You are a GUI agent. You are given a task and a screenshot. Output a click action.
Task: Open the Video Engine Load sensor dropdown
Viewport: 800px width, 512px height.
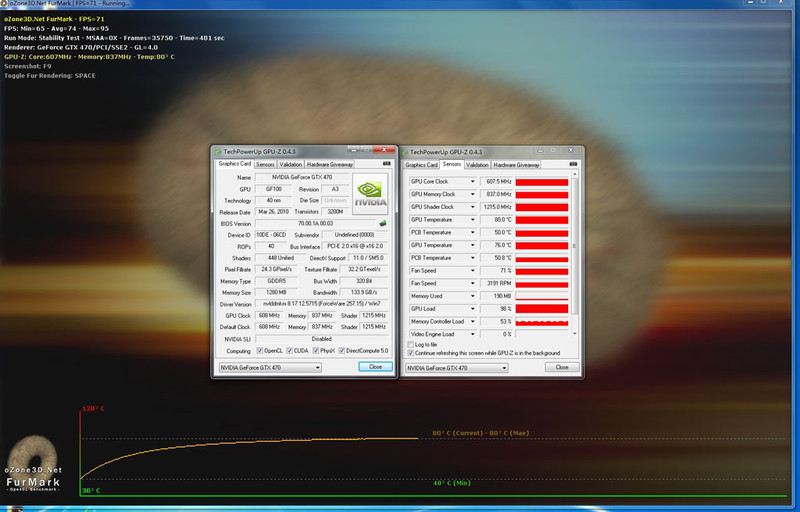[472, 335]
